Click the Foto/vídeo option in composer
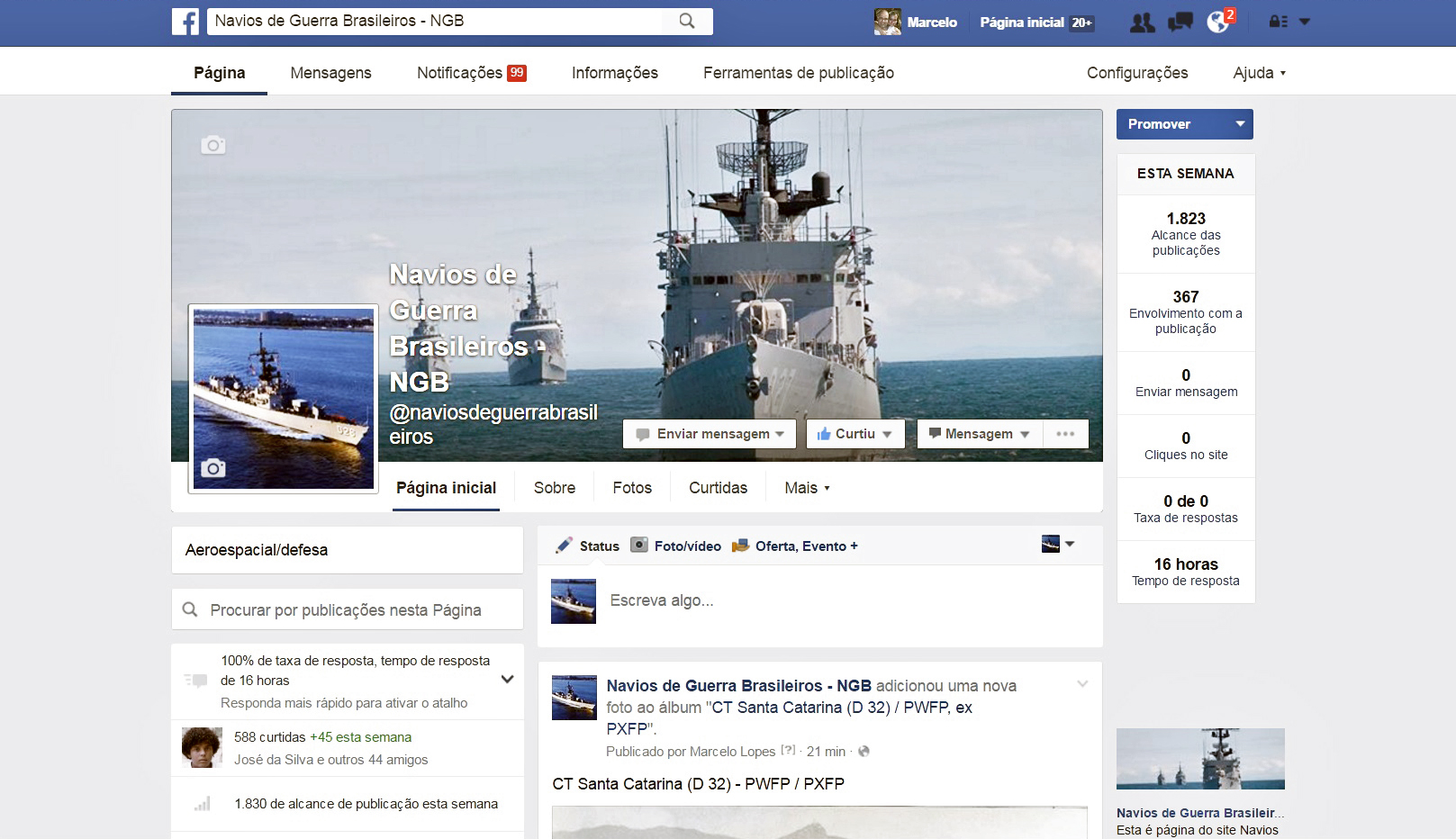Viewport: 1456px width, 839px height. tap(676, 546)
